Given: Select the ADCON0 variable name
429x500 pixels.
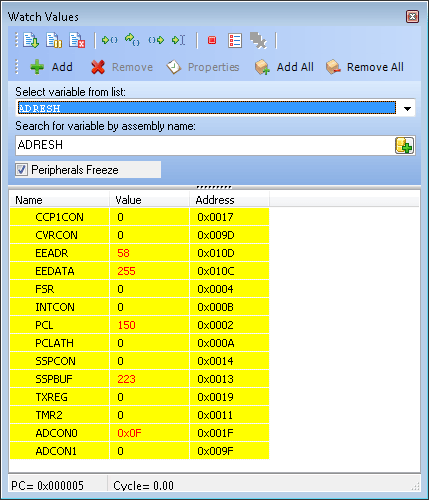Looking at the screenshot, I should [56, 433].
